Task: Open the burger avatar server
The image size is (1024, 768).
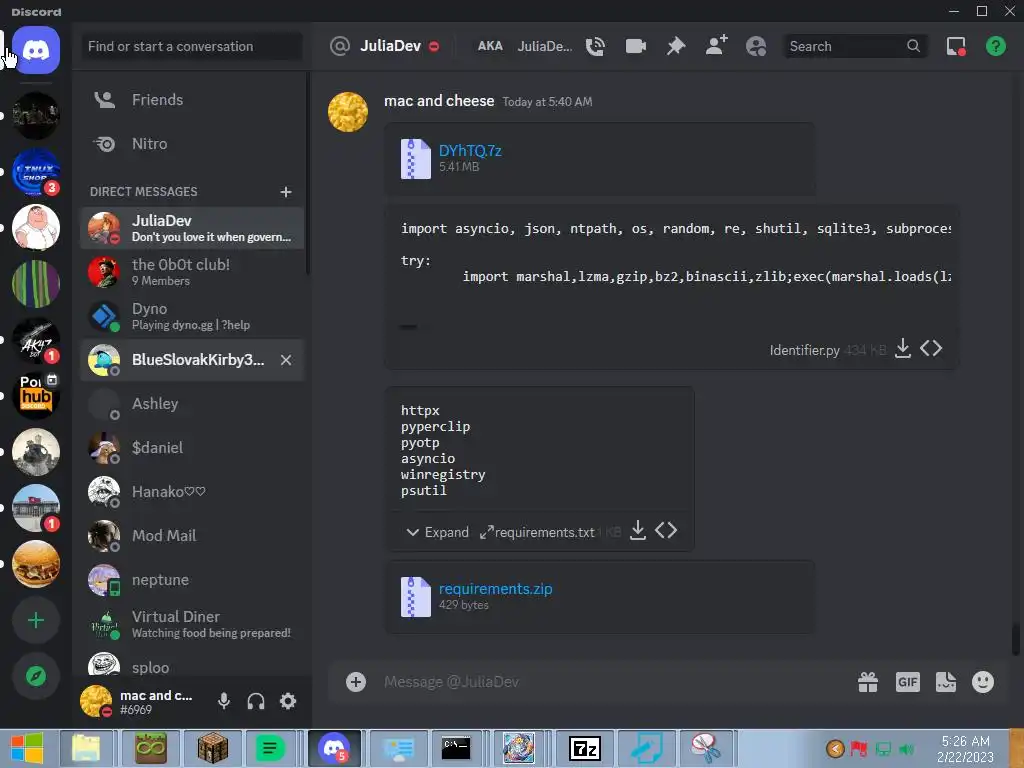Action: pos(36,564)
